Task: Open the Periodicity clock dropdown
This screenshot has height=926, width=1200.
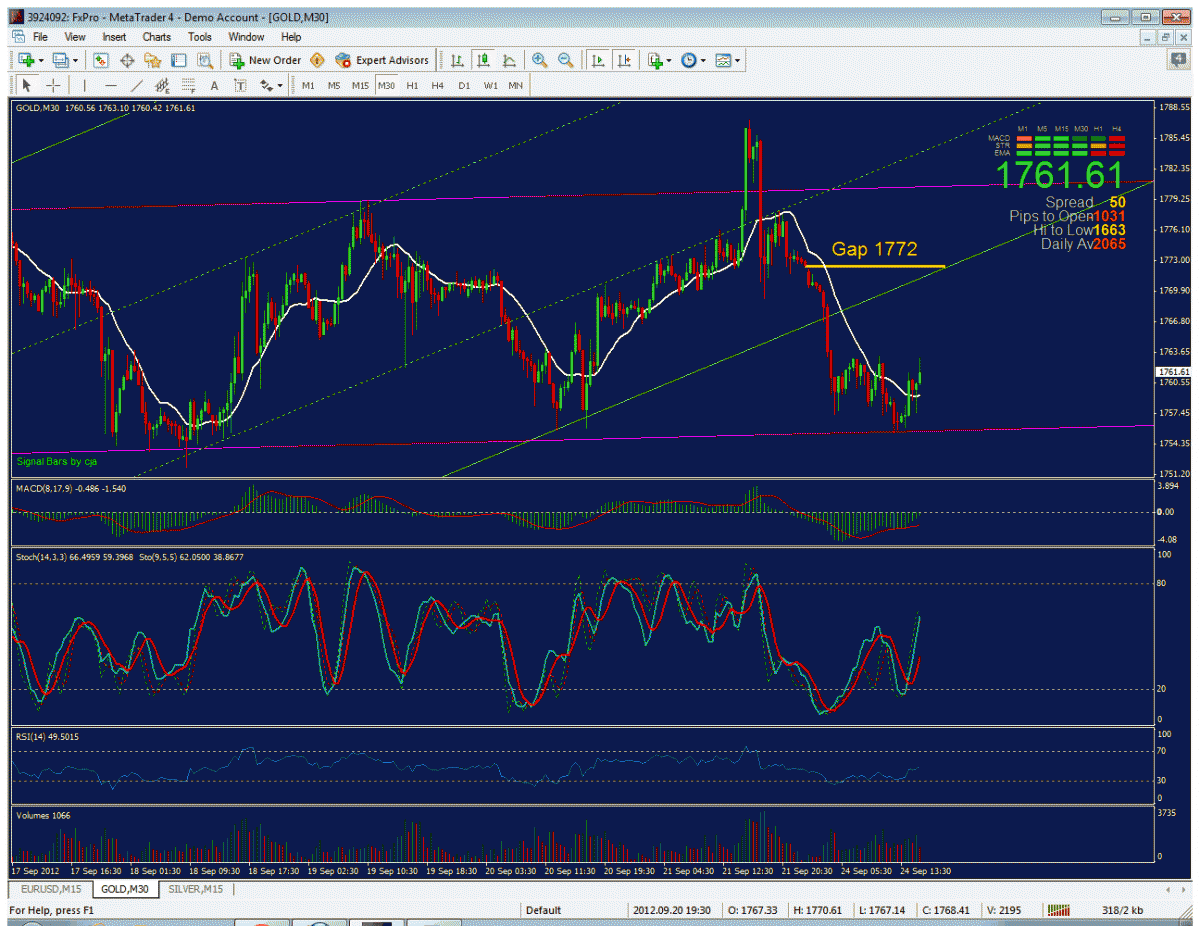Action: (693, 60)
